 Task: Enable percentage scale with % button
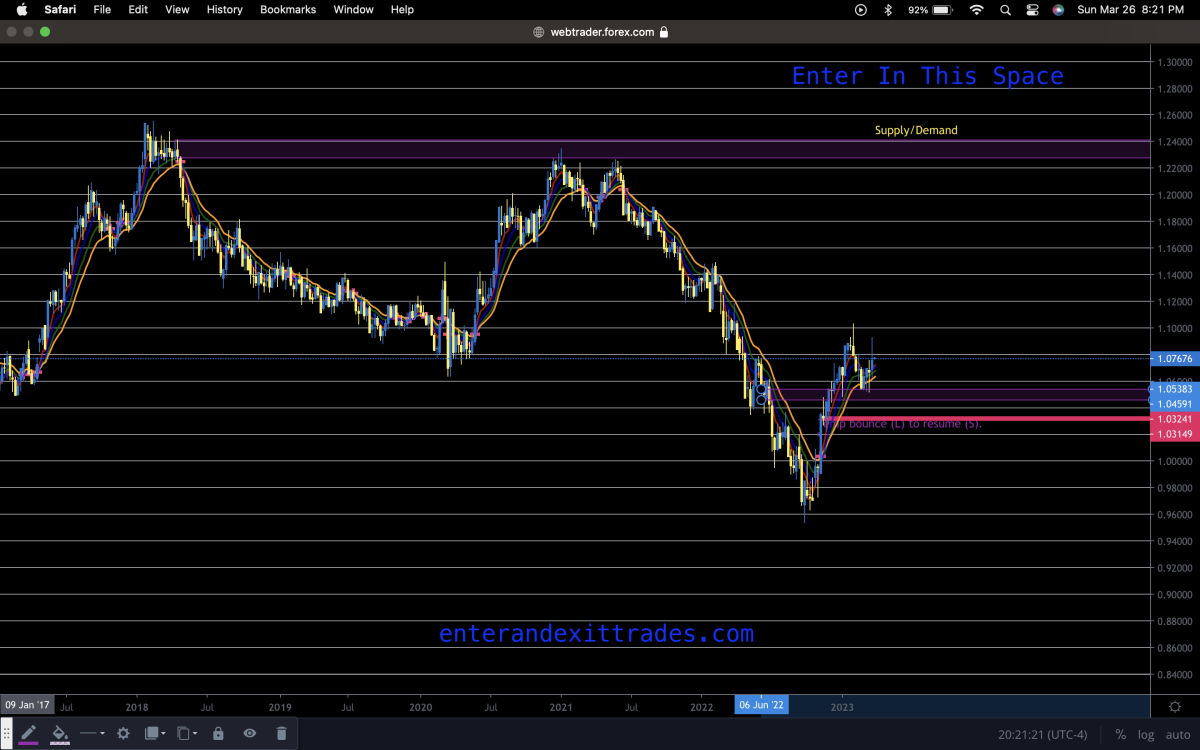tap(1120, 734)
